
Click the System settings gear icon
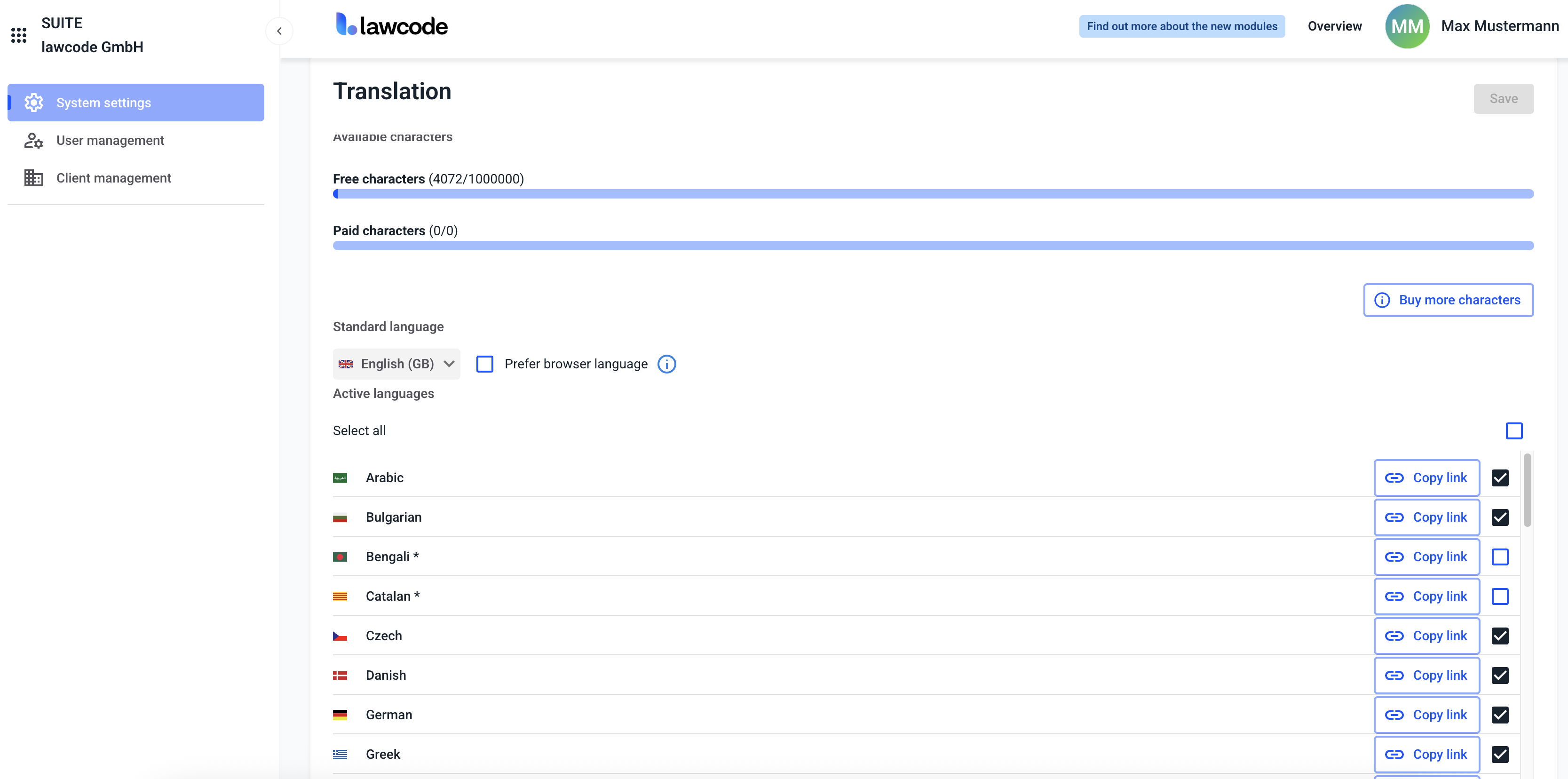tap(33, 102)
